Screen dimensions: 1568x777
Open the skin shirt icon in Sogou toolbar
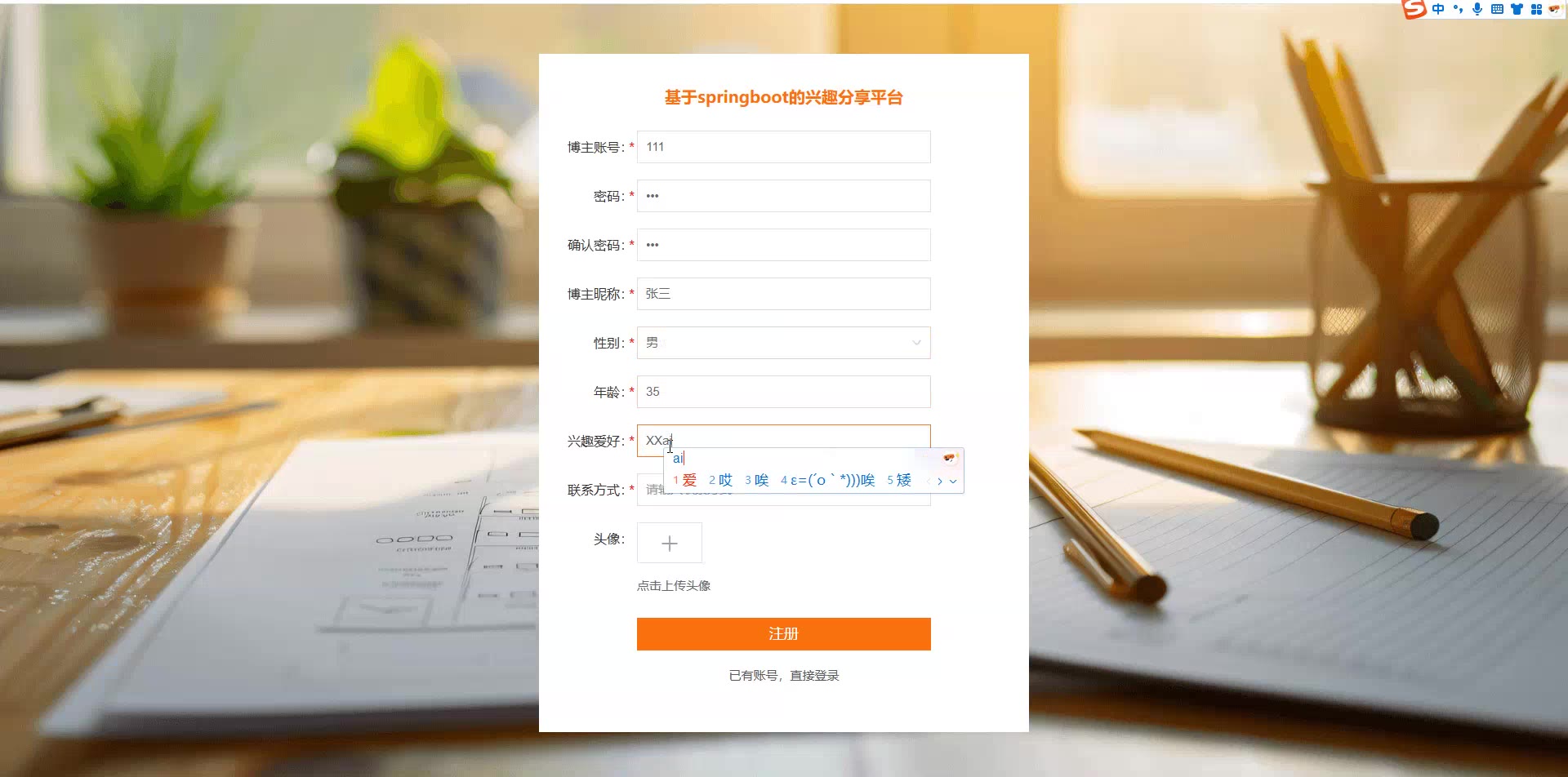(x=1517, y=9)
